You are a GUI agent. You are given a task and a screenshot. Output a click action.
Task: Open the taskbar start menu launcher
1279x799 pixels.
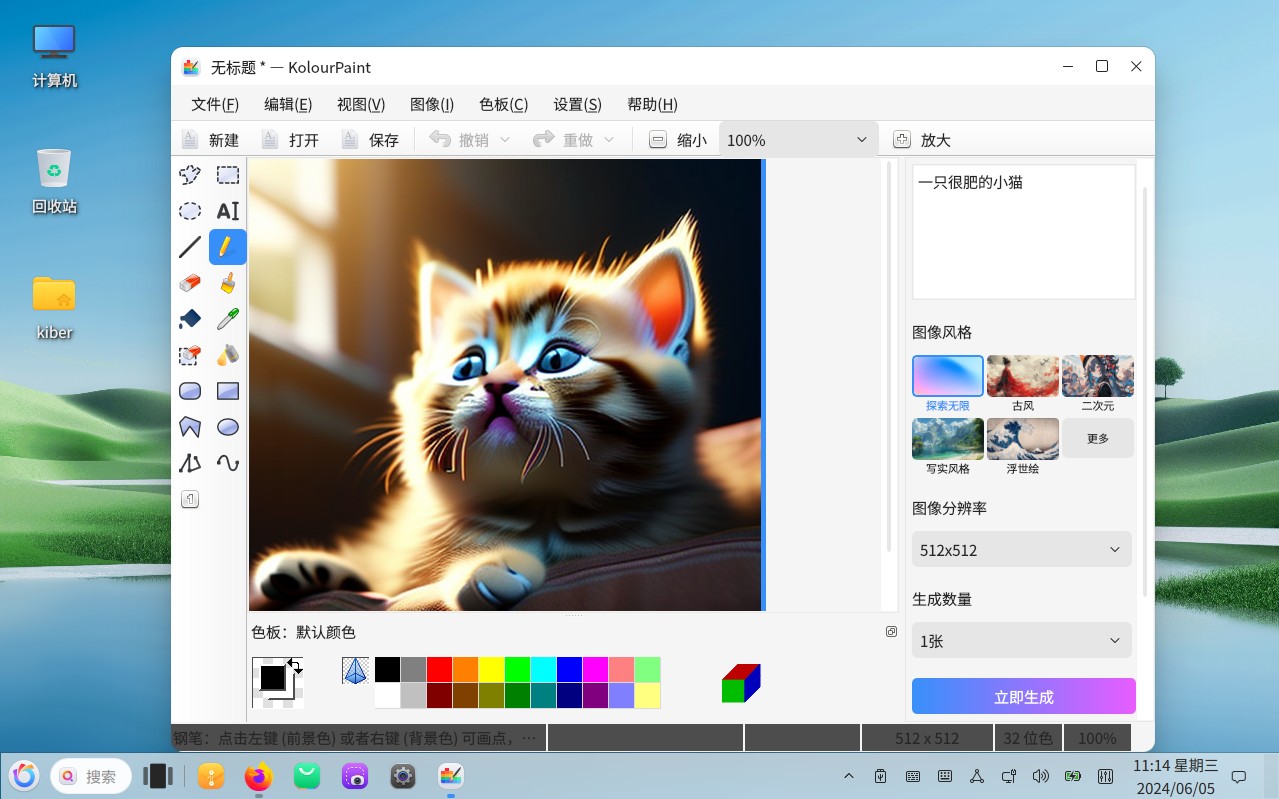click(25, 776)
